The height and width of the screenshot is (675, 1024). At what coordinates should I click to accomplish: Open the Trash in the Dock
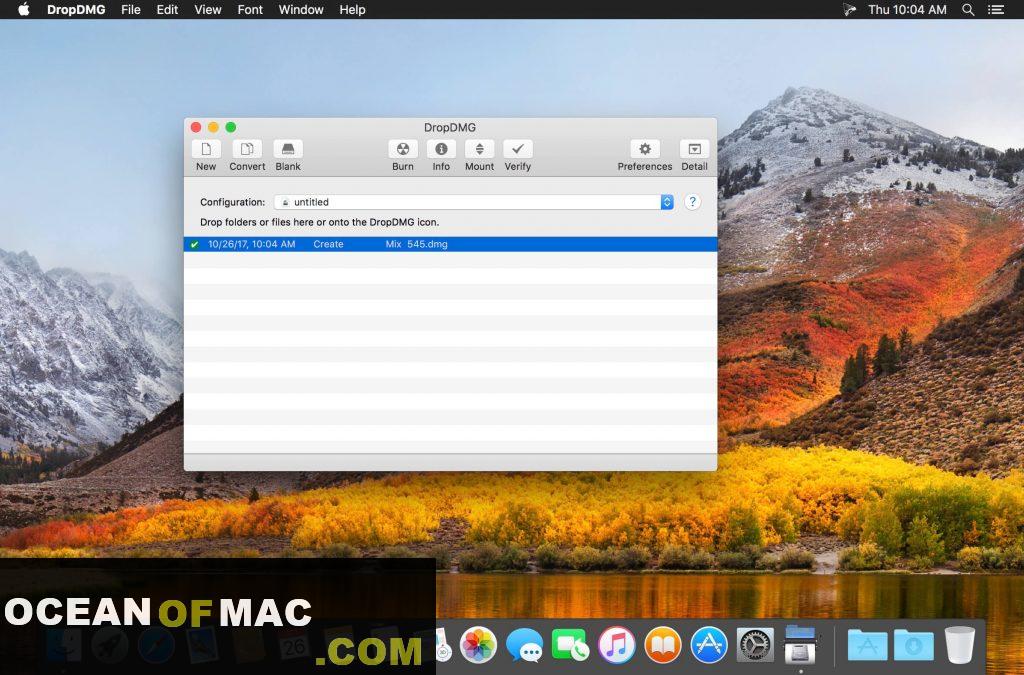pyautogui.click(x=959, y=644)
